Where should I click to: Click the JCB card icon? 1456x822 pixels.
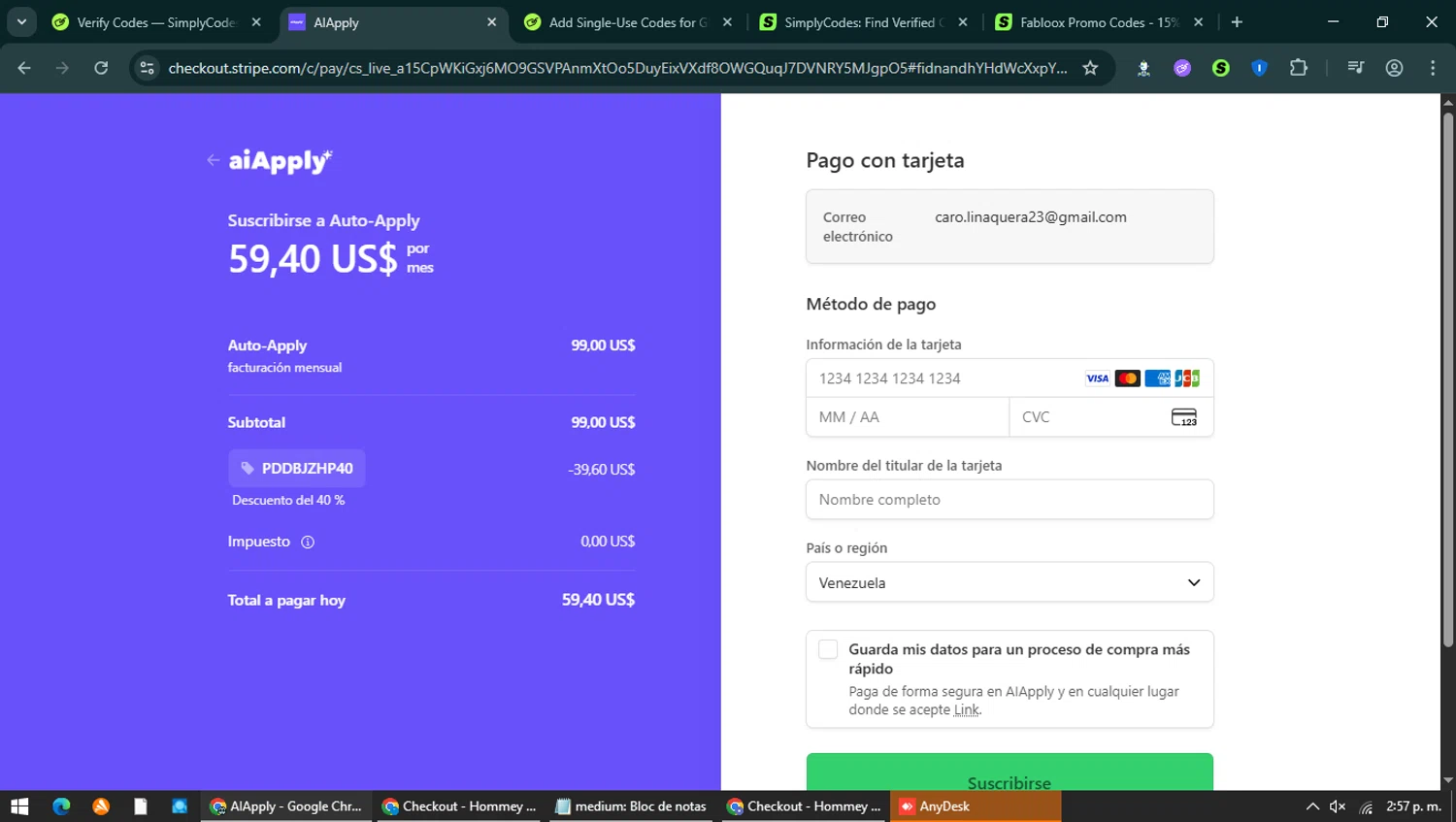tap(1187, 378)
